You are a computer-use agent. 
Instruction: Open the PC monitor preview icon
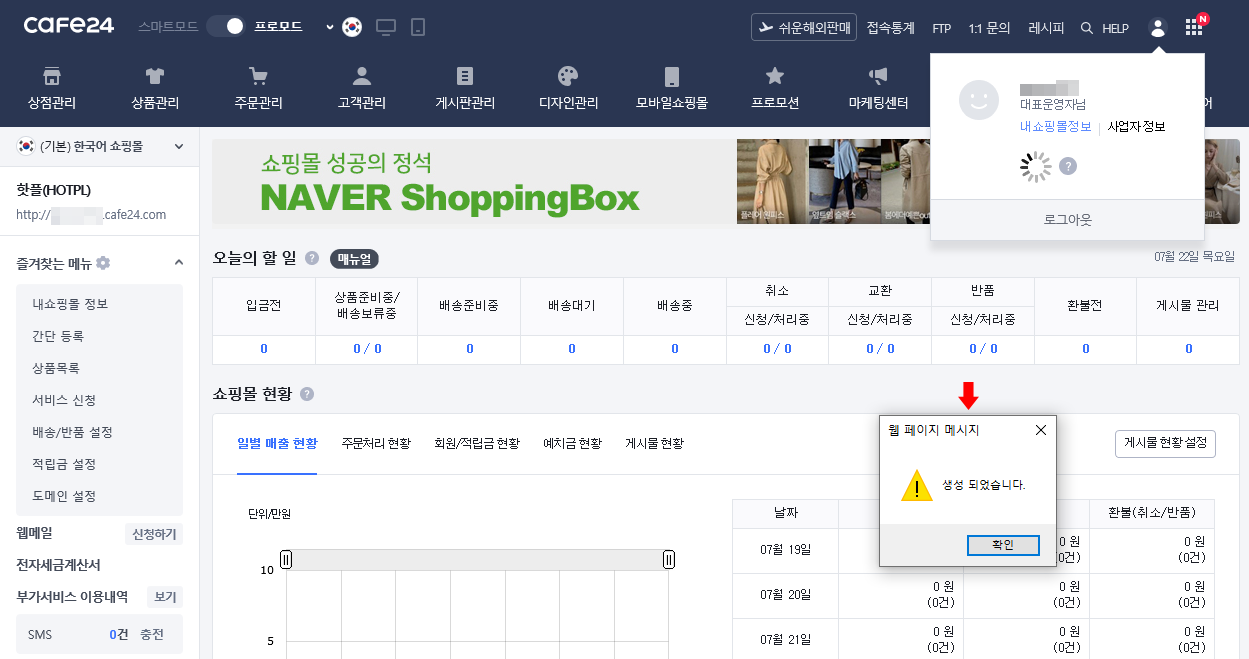(x=386, y=27)
